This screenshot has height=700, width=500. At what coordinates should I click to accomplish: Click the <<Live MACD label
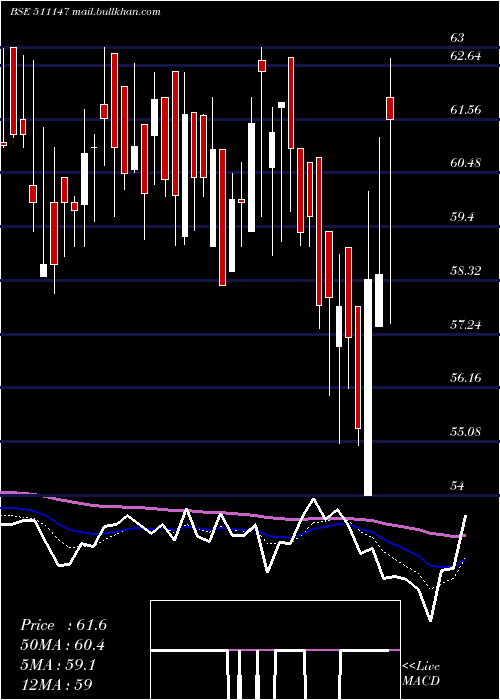(421, 673)
